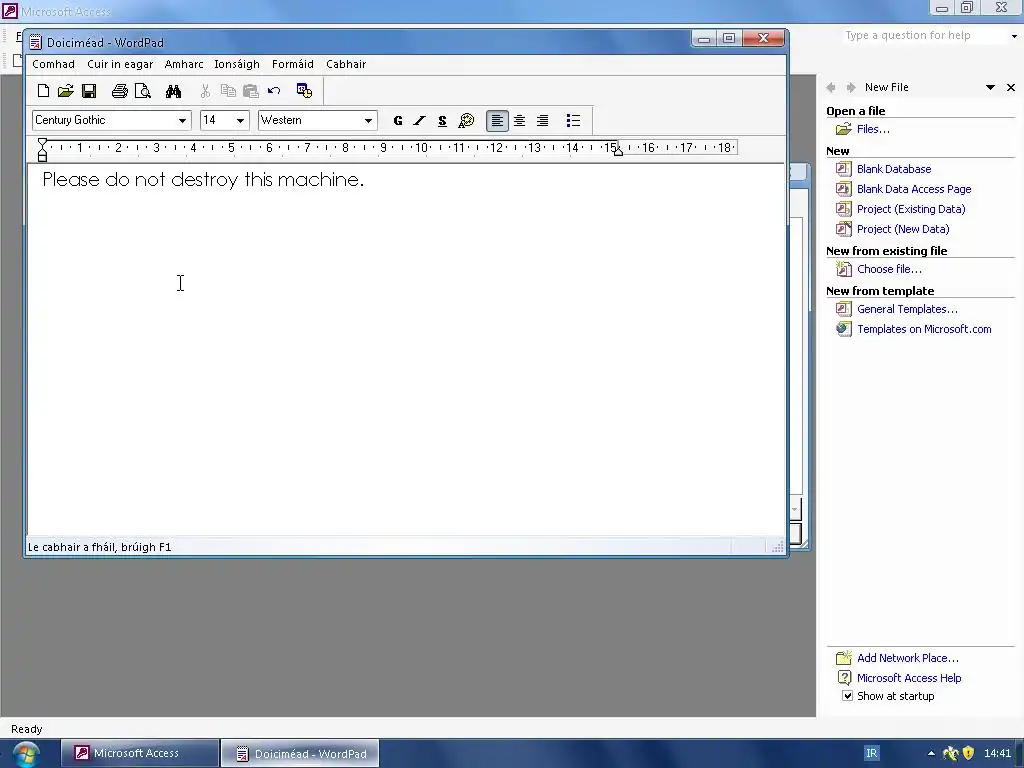
Task: Select Project (Existing Data)
Action: point(911,209)
